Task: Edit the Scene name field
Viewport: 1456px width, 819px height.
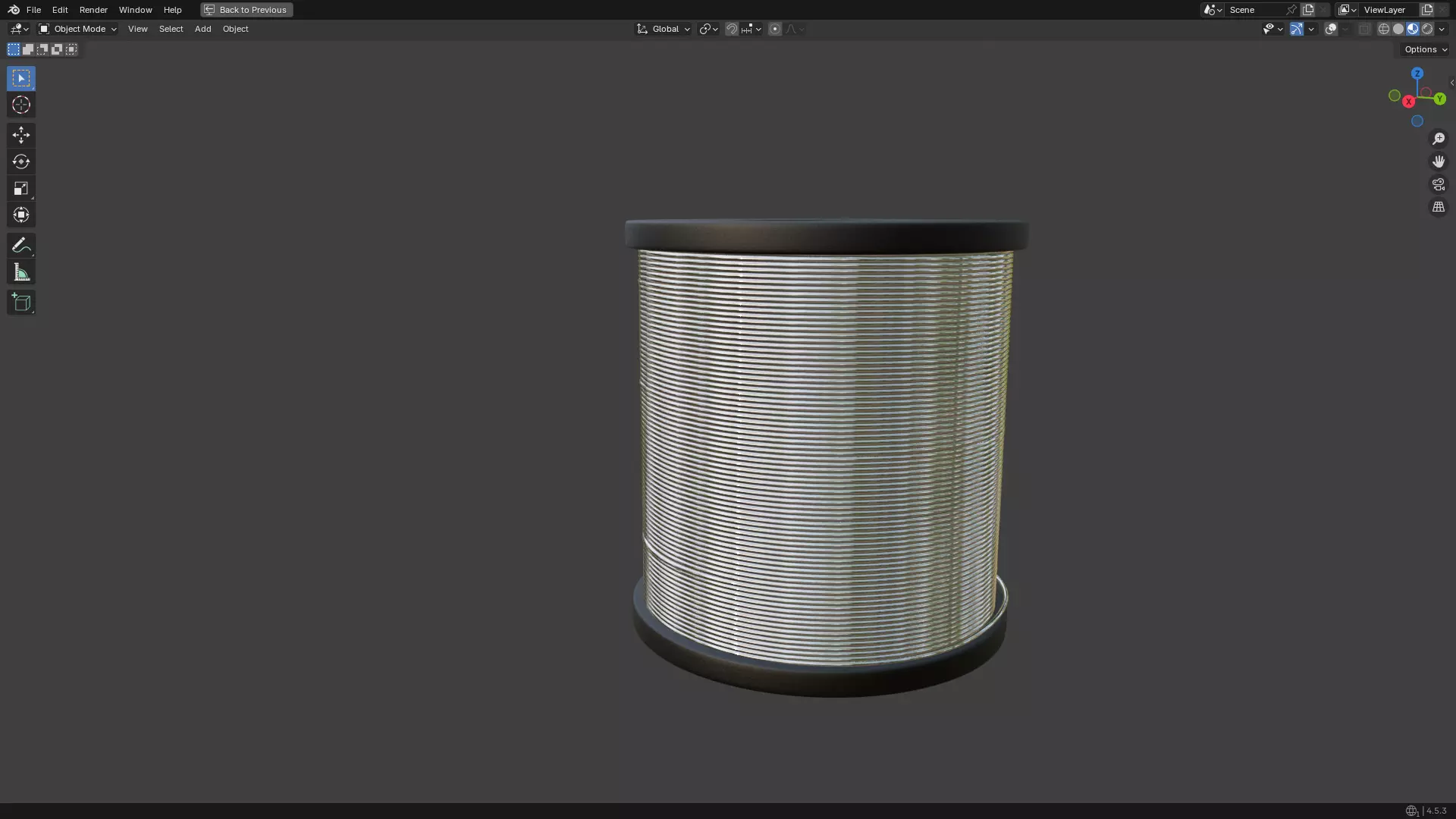Action: coord(1255,10)
